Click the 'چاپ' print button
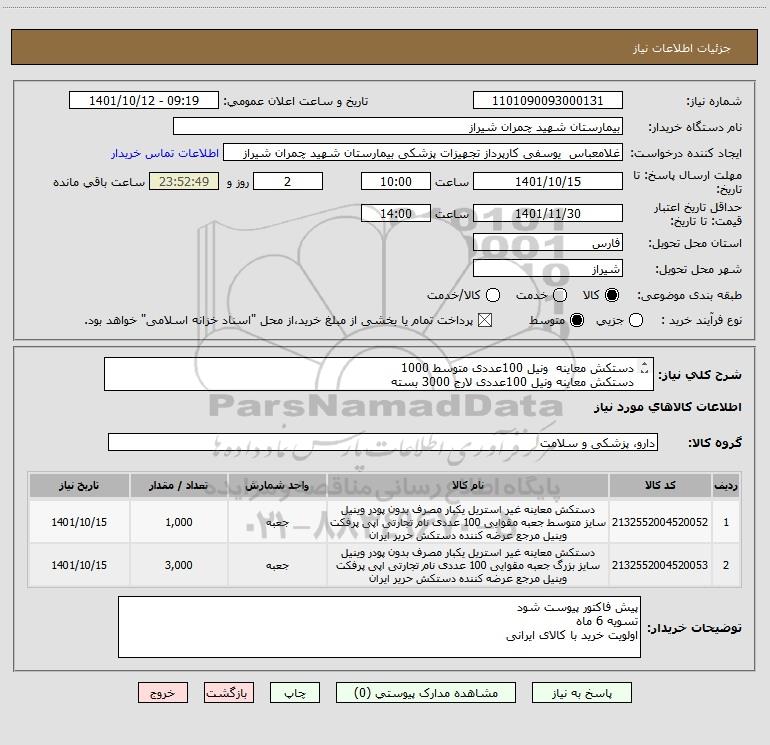 pos(295,693)
